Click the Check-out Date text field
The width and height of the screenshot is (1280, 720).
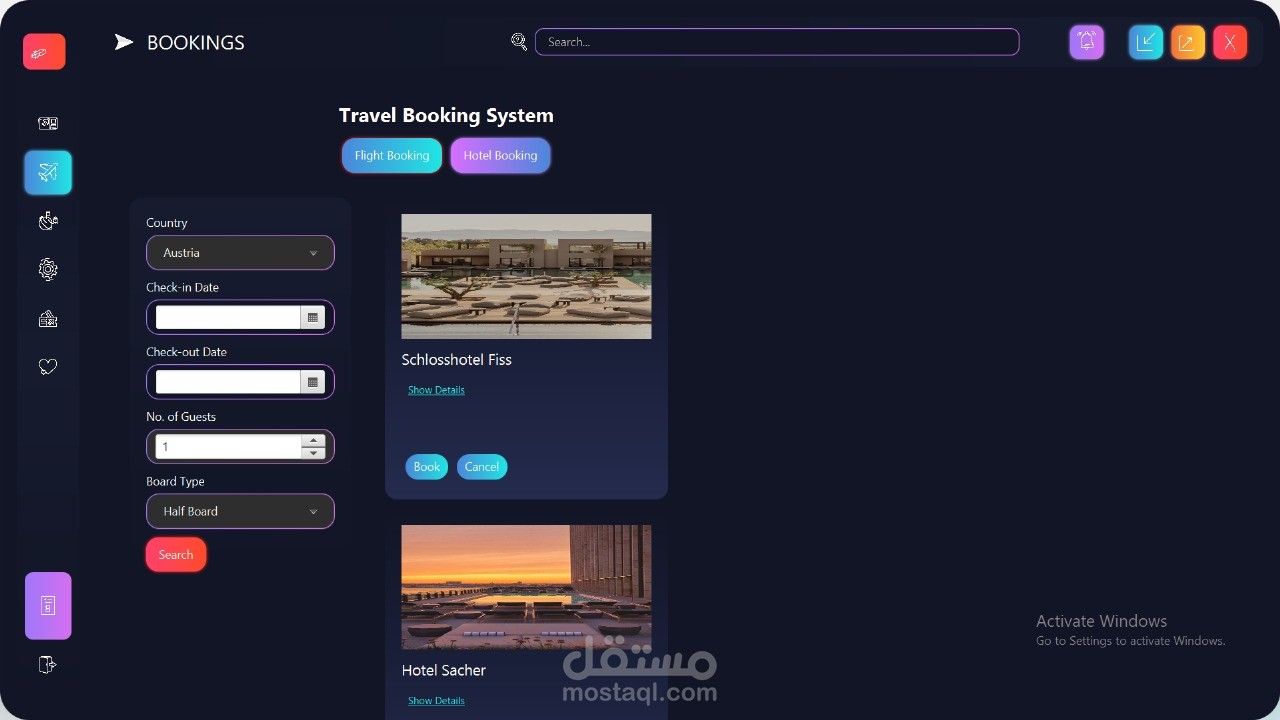click(x=228, y=382)
